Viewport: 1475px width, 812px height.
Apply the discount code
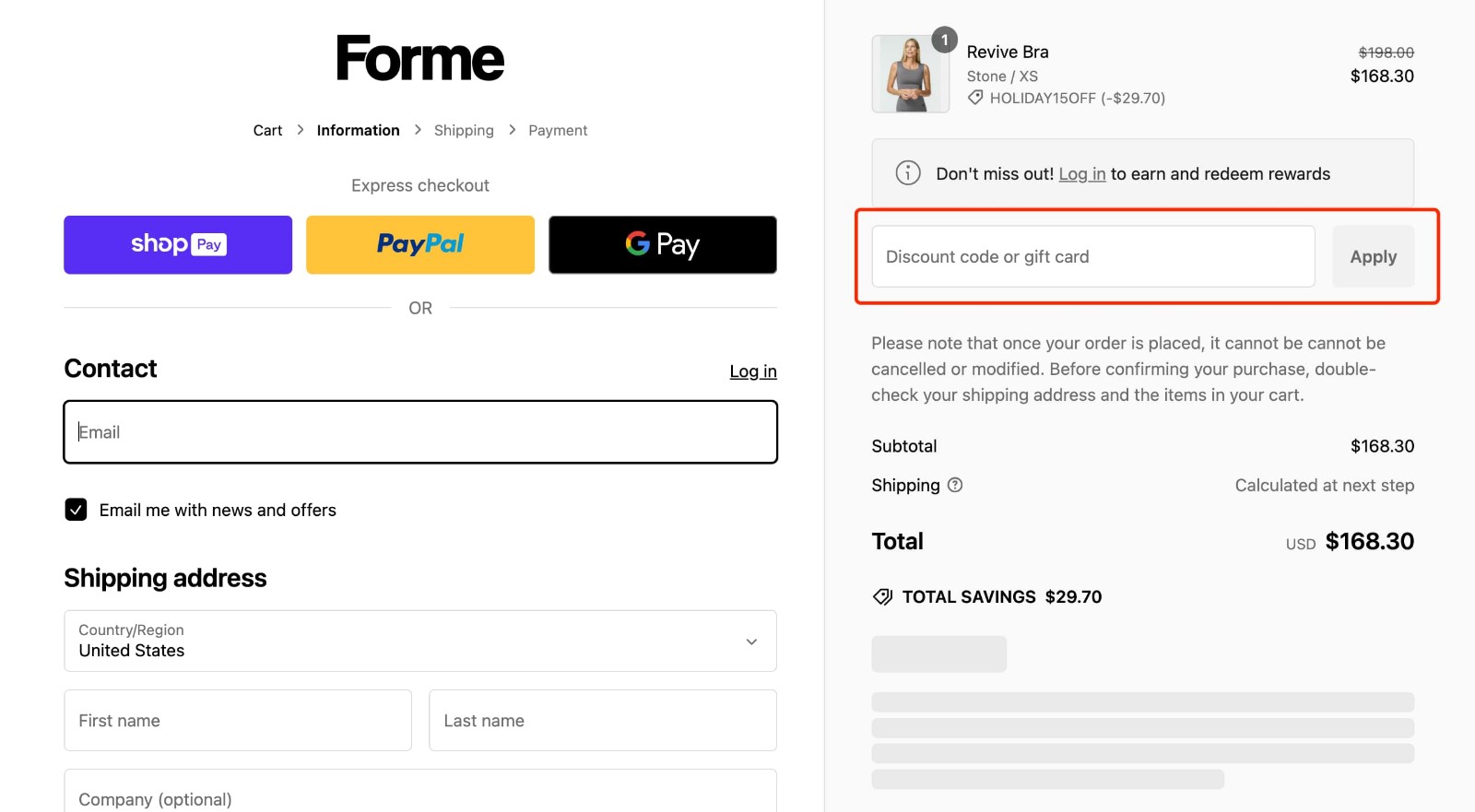tap(1372, 256)
